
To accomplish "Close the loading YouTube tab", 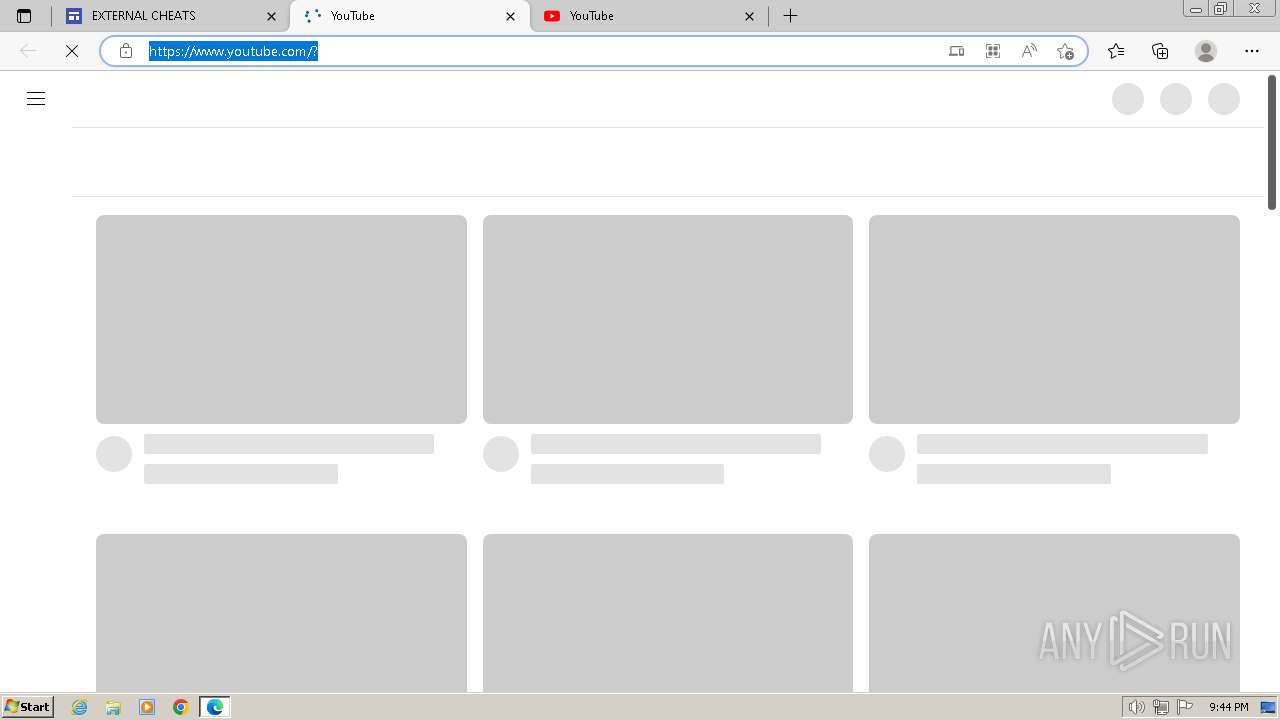I will (511, 16).
